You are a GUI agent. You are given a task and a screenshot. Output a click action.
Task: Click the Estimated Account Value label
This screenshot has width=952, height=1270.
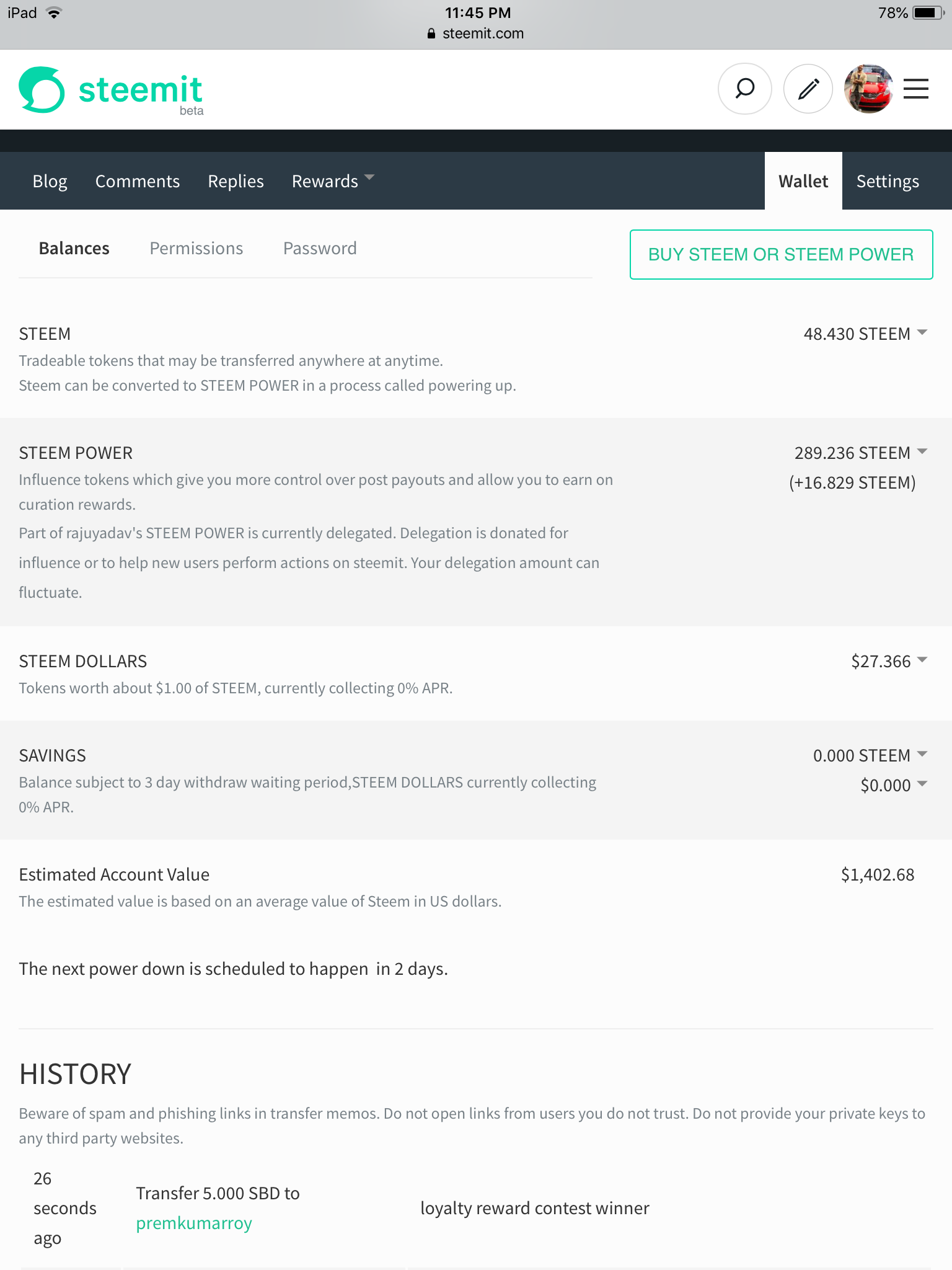[x=114, y=874]
